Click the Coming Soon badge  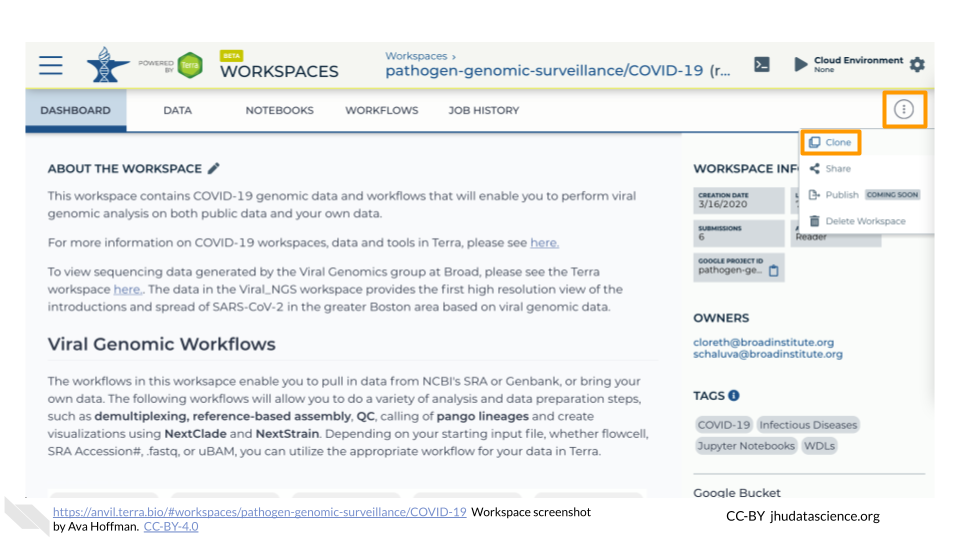pyautogui.click(x=893, y=195)
